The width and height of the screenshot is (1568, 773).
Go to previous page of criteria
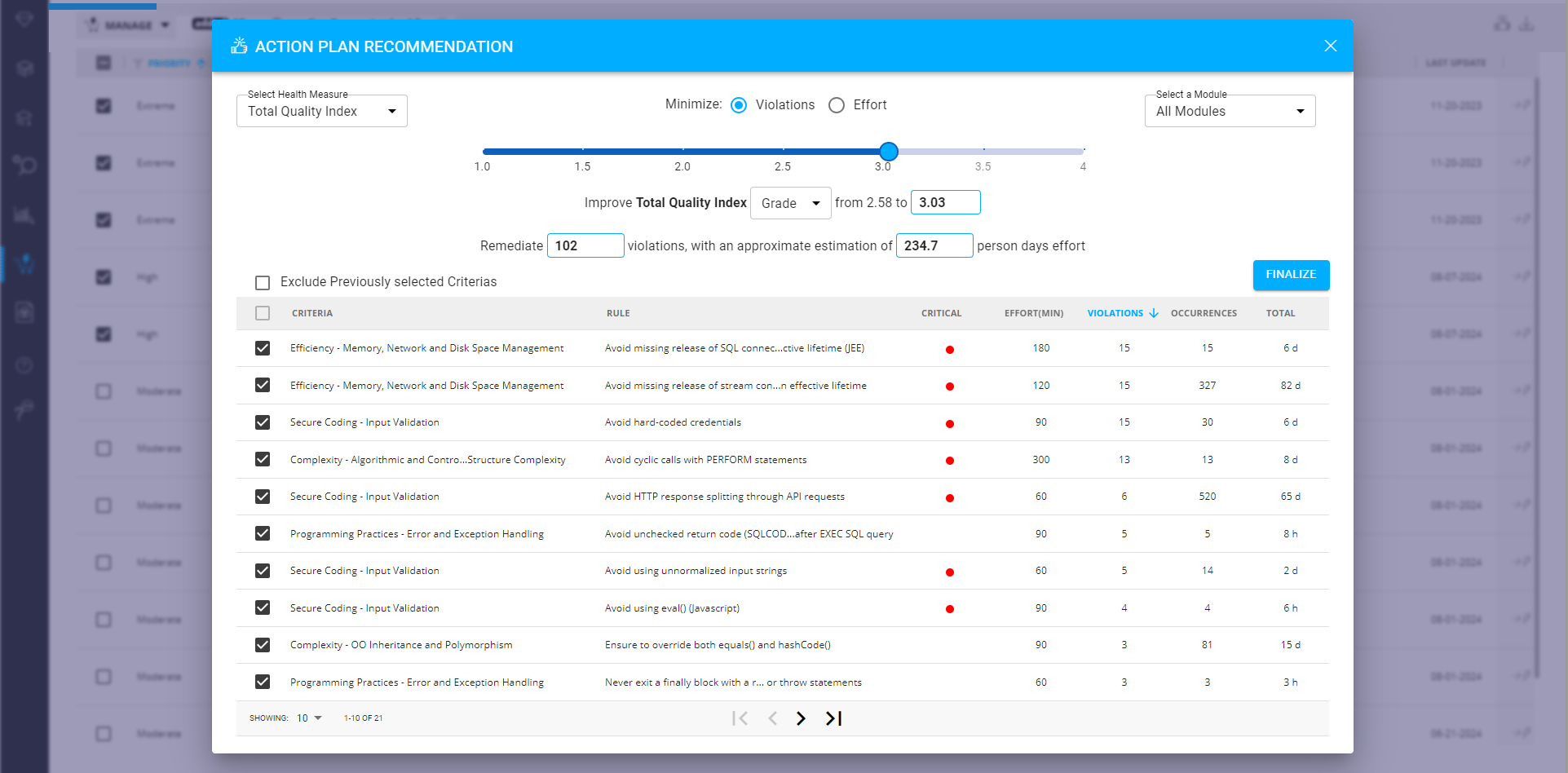(772, 718)
